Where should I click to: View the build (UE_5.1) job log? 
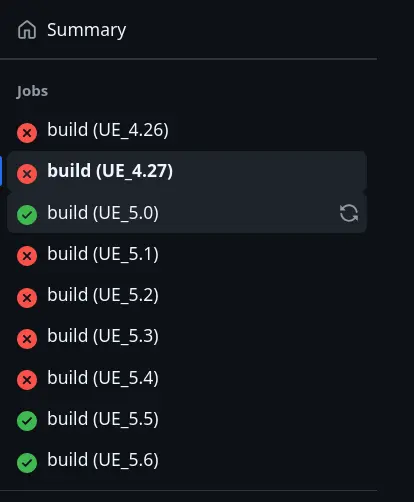[103, 254]
